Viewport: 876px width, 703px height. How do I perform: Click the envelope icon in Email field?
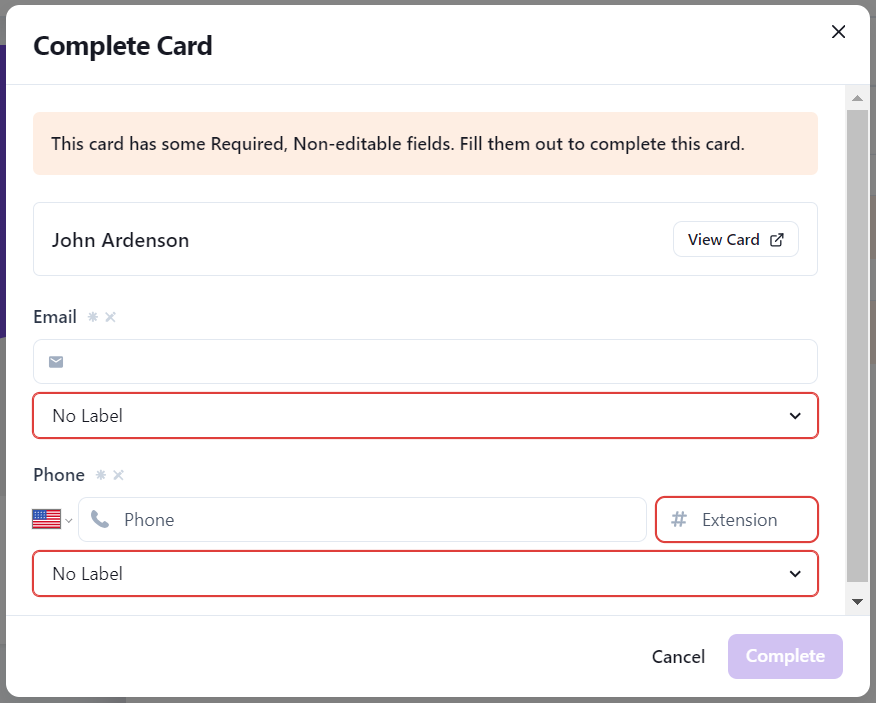56,362
